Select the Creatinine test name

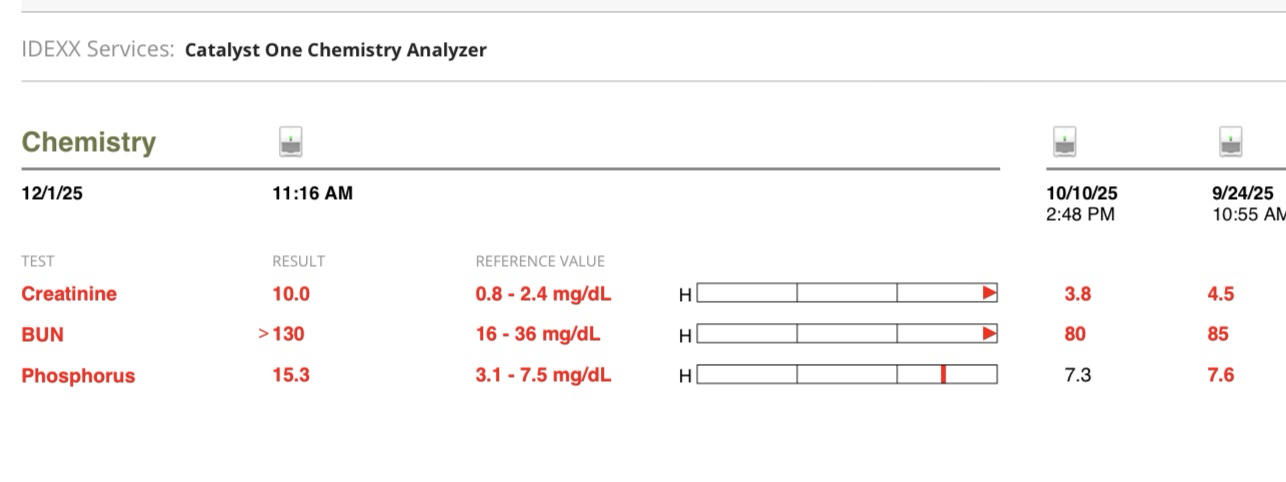coord(69,294)
